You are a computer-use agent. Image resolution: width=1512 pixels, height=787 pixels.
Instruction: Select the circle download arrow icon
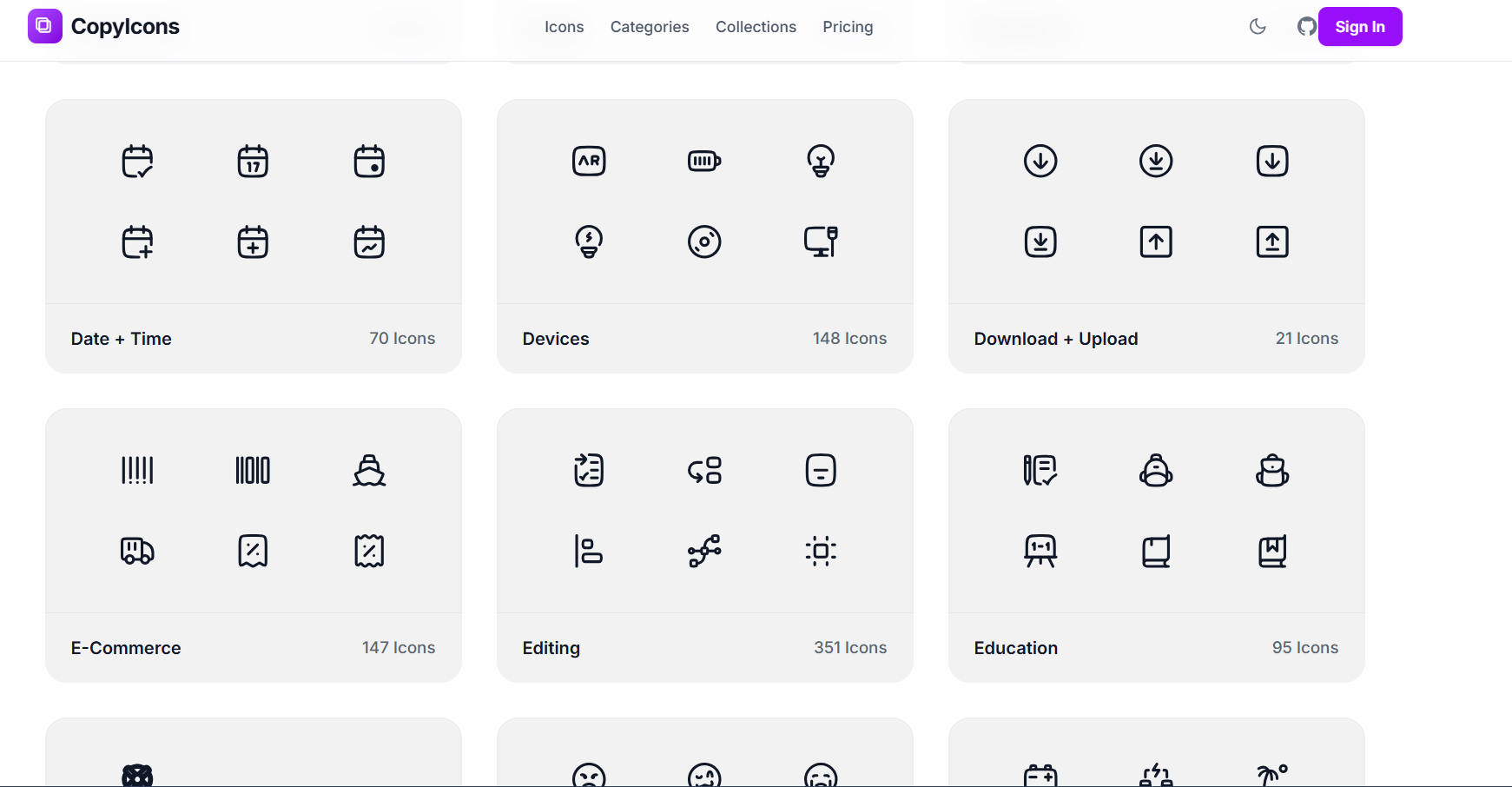click(1040, 161)
